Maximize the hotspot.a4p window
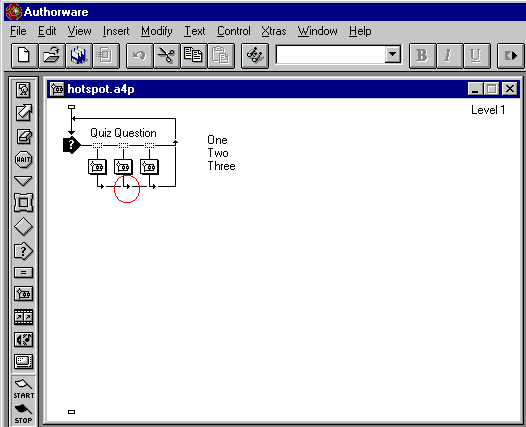The height and width of the screenshot is (427, 526). point(491,89)
